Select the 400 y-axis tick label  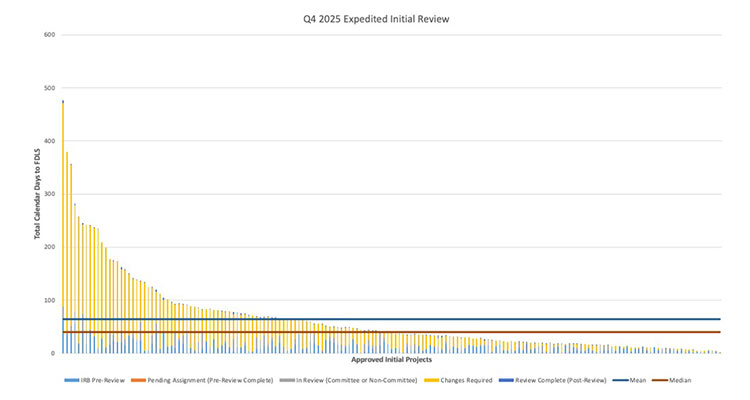coord(49,141)
